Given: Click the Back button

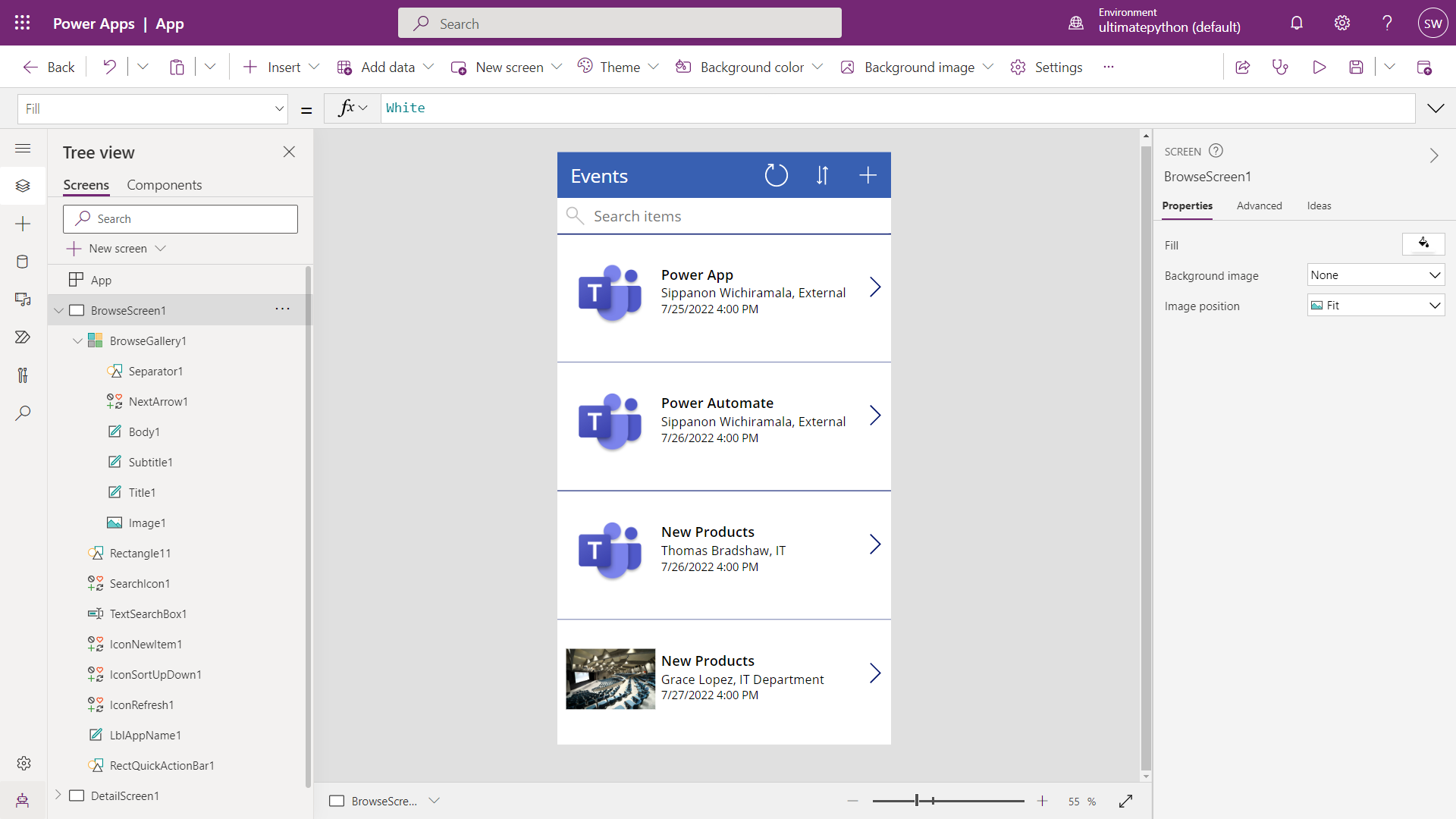Looking at the screenshot, I should (49, 67).
